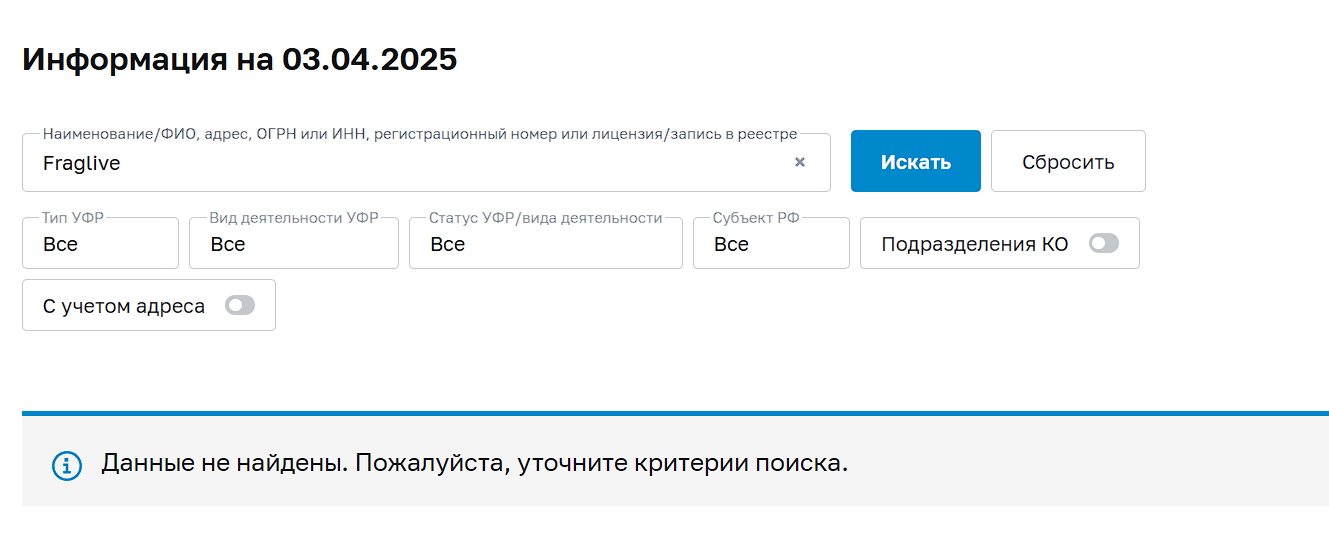Click the search field's "Наименование/ФИО" floating label

[x=420, y=134]
